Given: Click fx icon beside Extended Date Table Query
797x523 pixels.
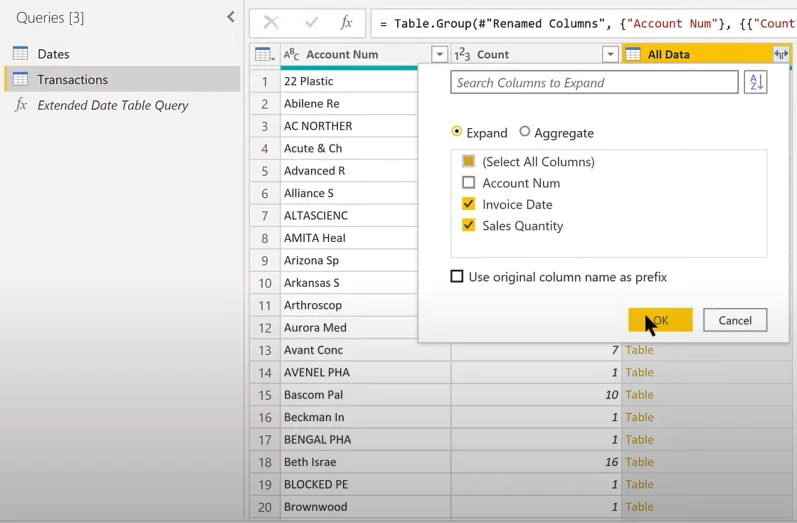Looking at the screenshot, I should [21, 105].
